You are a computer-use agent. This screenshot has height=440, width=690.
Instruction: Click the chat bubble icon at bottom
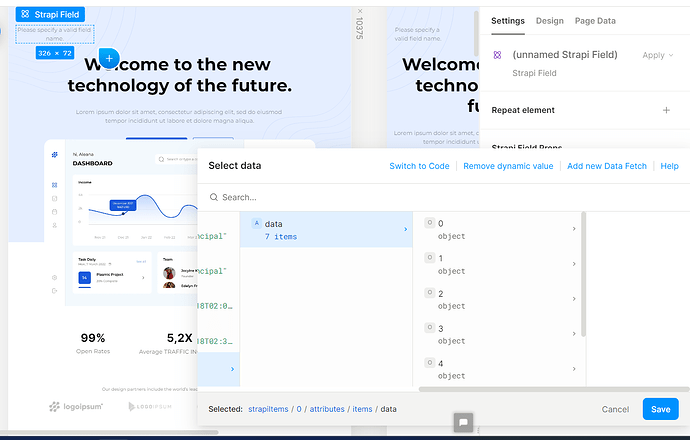(x=463, y=423)
